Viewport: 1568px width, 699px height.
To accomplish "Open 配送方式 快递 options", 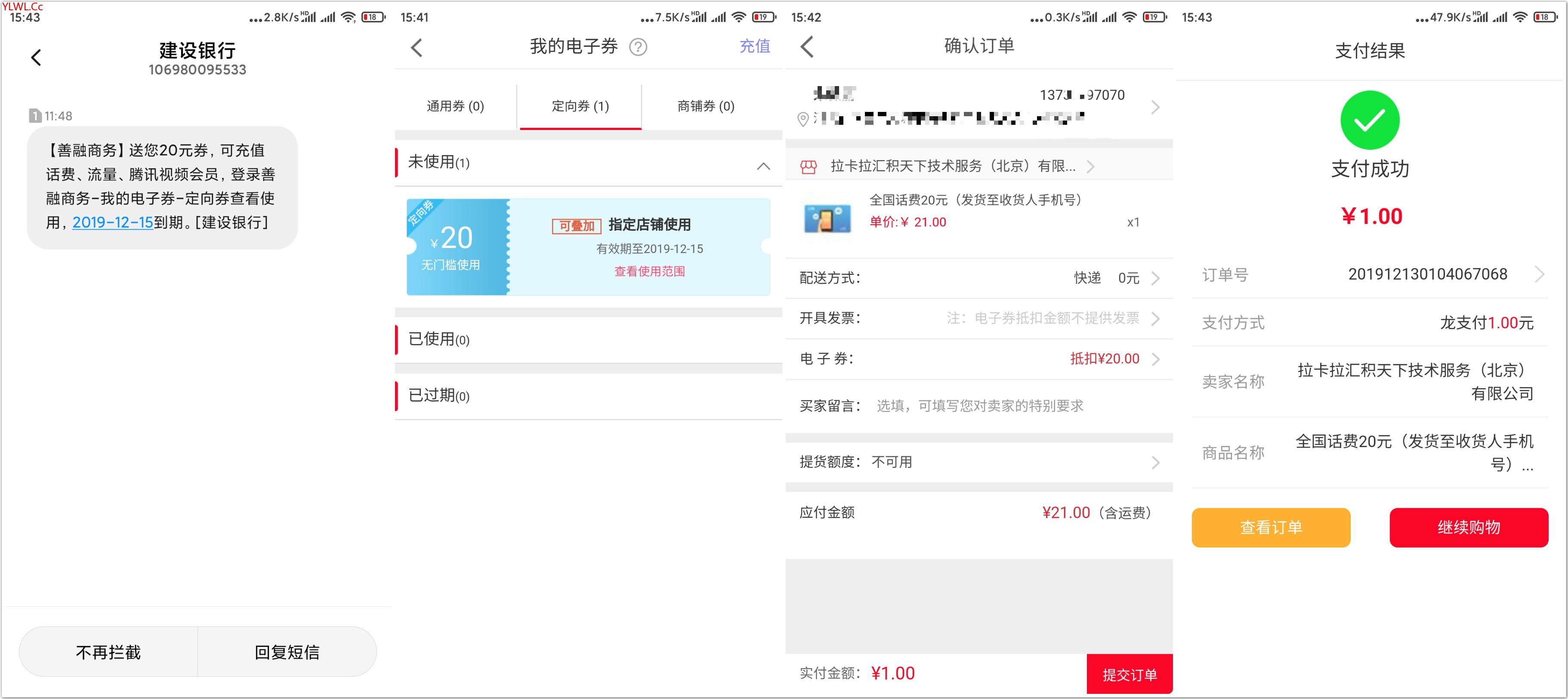I will [979, 278].
